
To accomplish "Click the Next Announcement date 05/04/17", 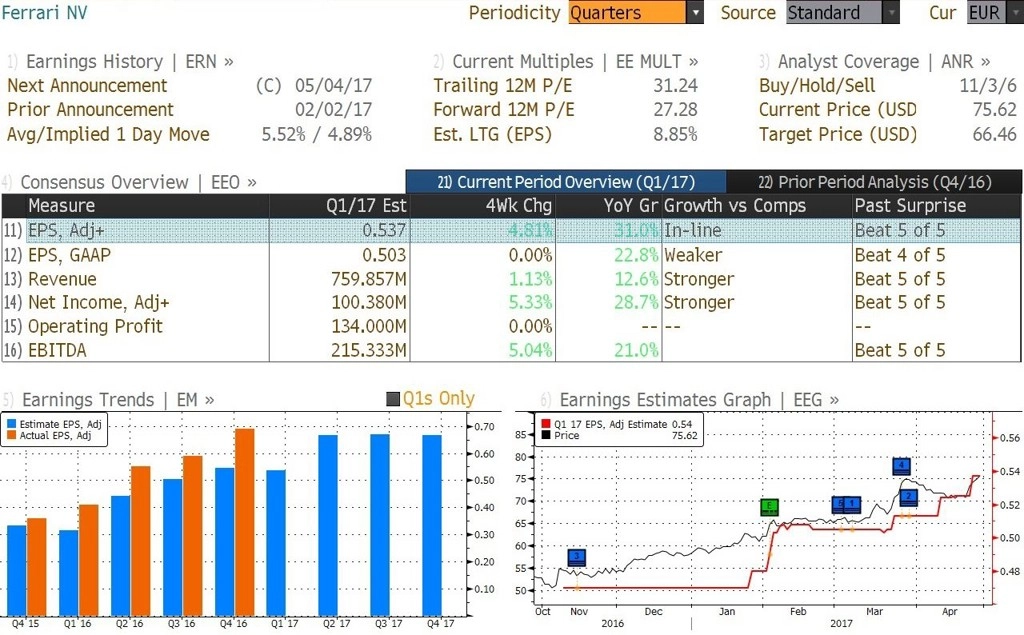I will pyautogui.click(x=333, y=86).
